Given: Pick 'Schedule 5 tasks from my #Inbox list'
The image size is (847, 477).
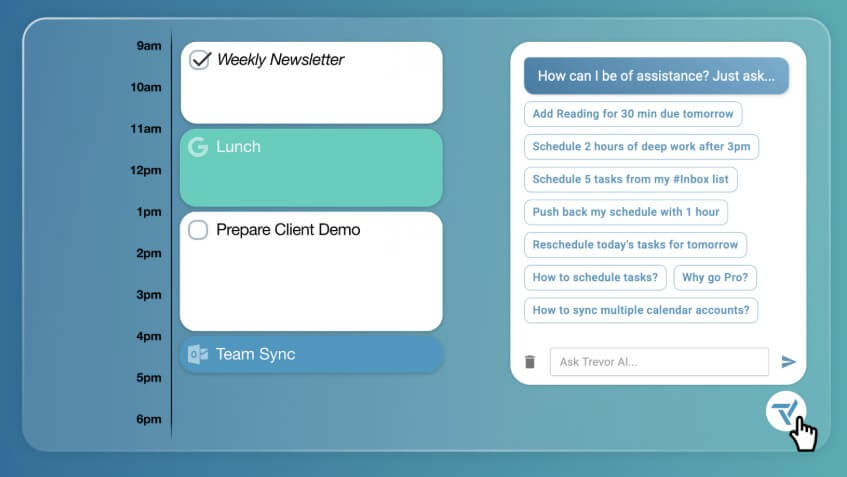Looking at the screenshot, I should [x=630, y=179].
